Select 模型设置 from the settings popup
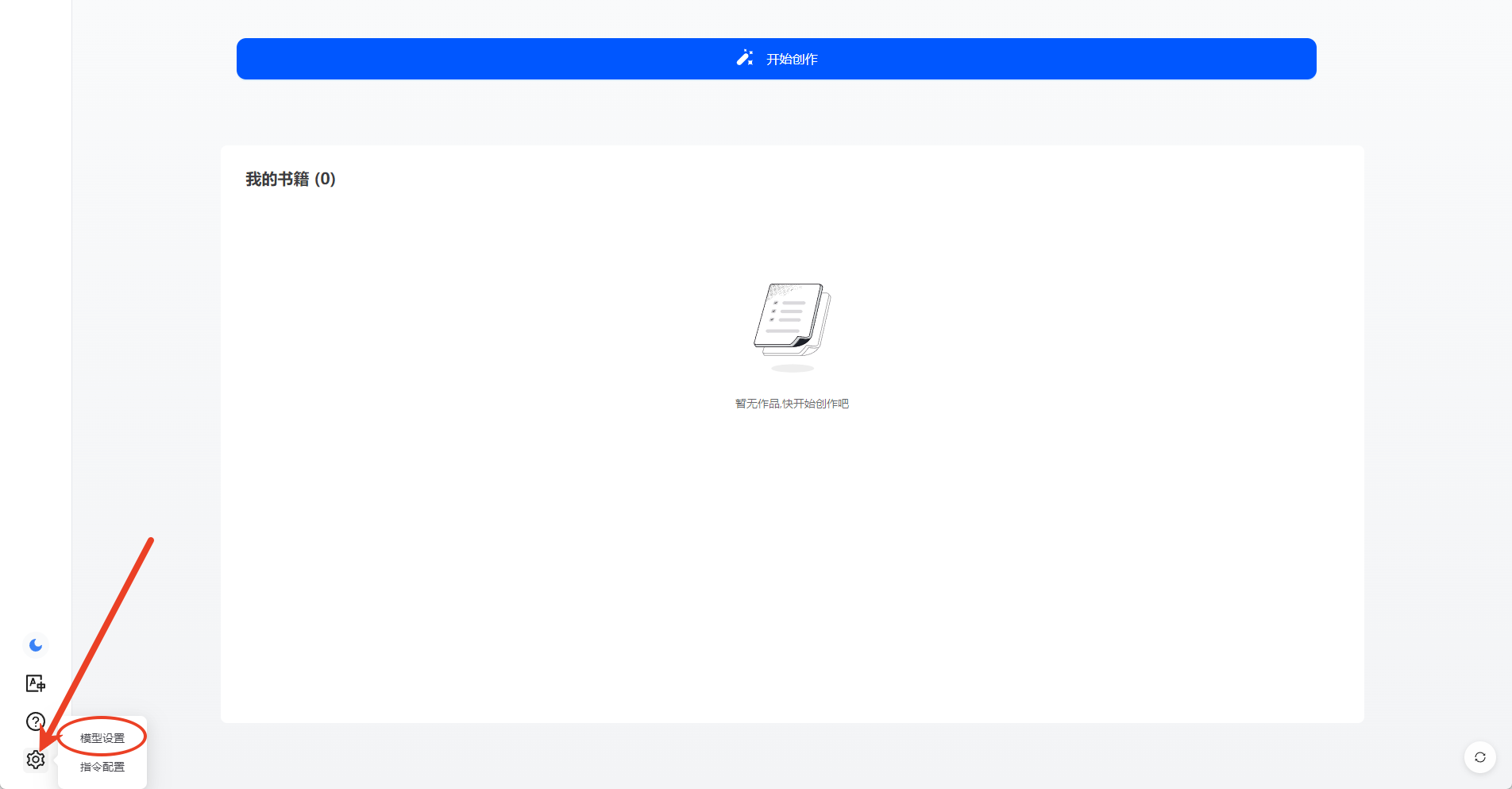 [x=102, y=738]
